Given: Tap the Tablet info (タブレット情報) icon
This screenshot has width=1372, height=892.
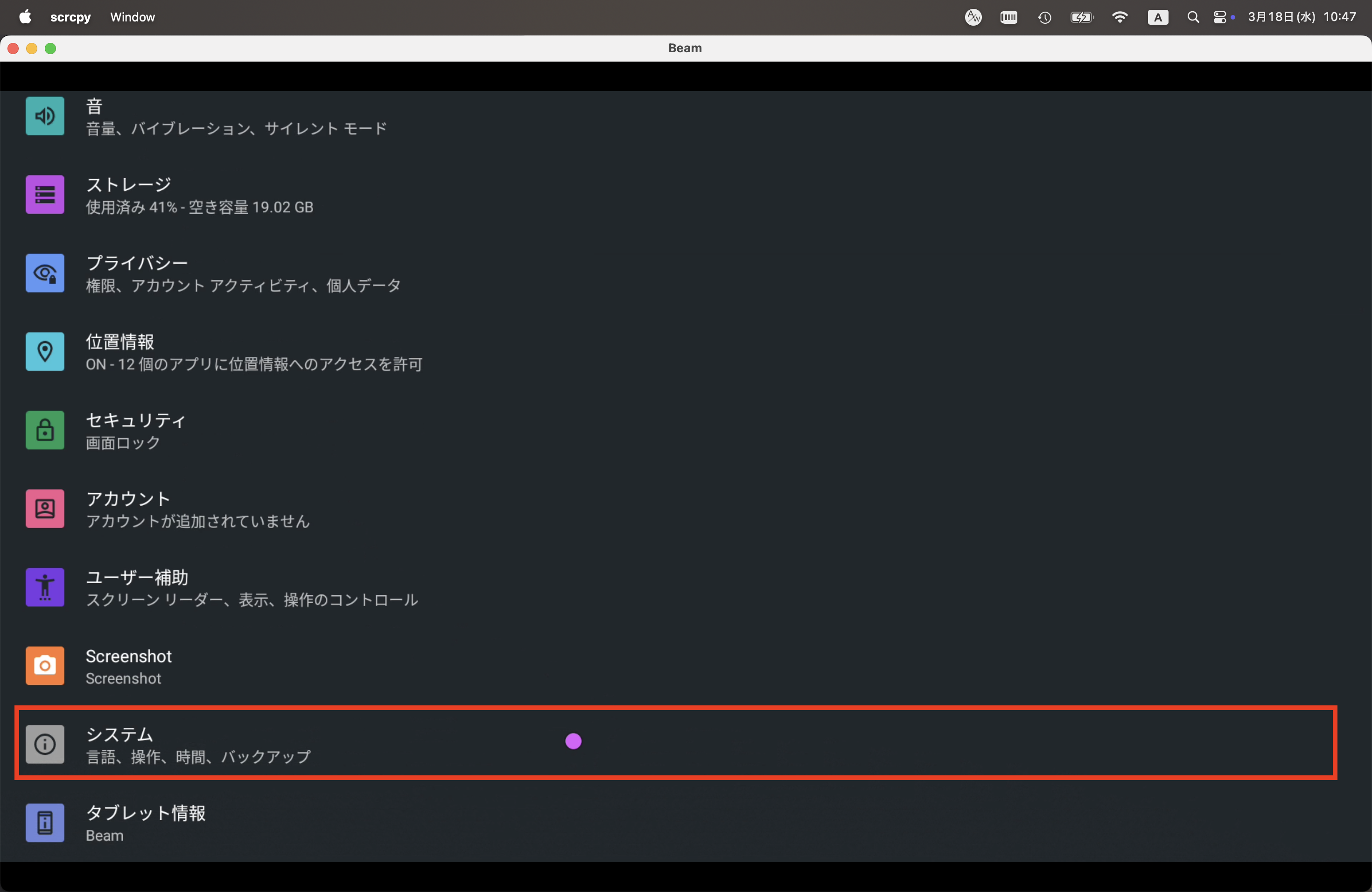Looking at the screenshot, I should (x=45, y=823).
